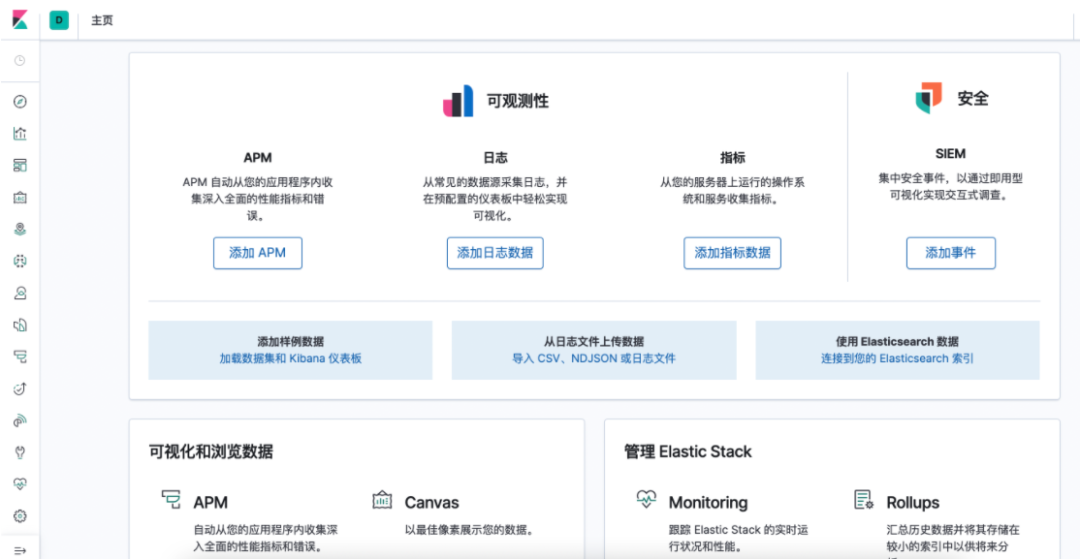Click 从常见的数据源采集日志 description
Viewport: 1080px width, 559px height.
tap(495, 199)
